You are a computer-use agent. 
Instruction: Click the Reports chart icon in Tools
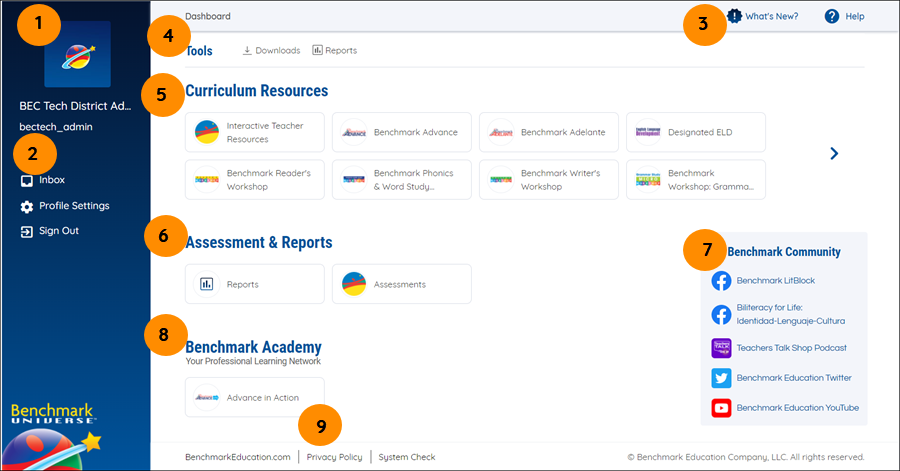coord(317,50)
